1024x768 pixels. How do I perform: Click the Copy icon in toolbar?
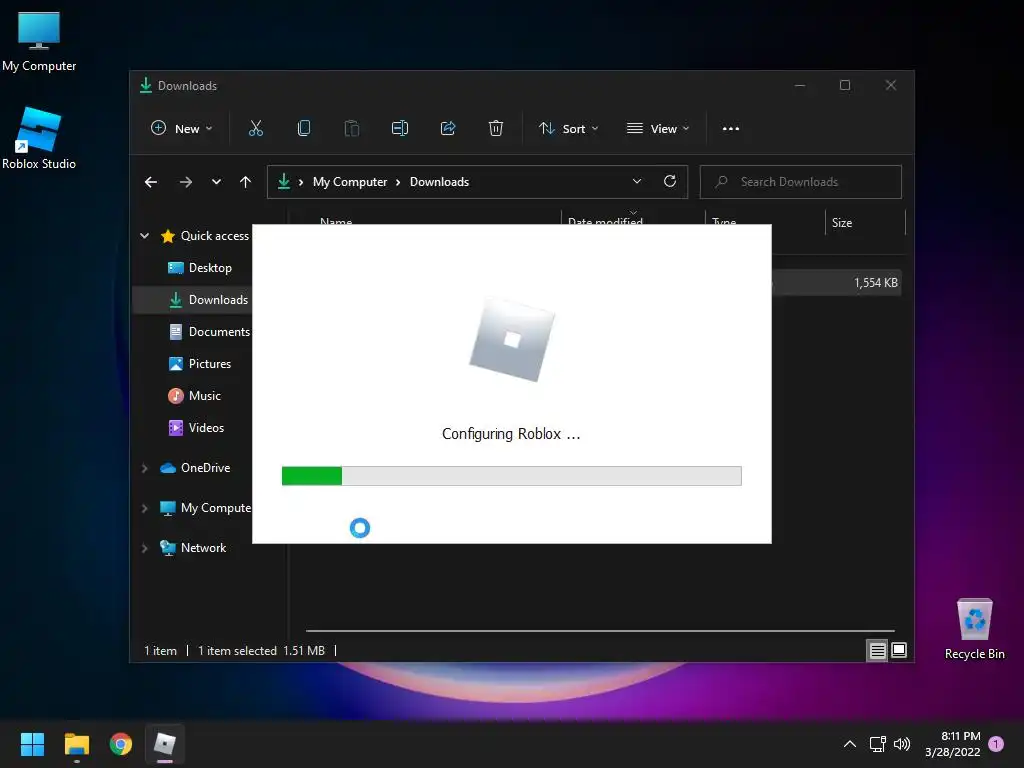[304, 129]
